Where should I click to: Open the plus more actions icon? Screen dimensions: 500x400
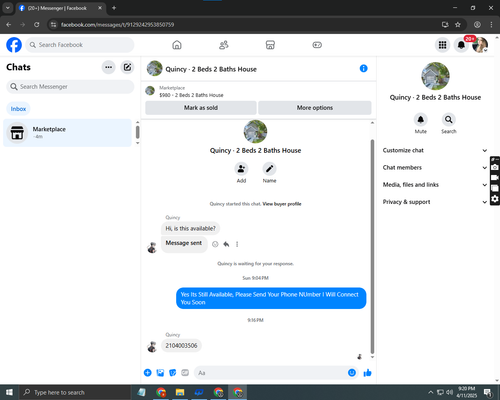tap(148, 373)
